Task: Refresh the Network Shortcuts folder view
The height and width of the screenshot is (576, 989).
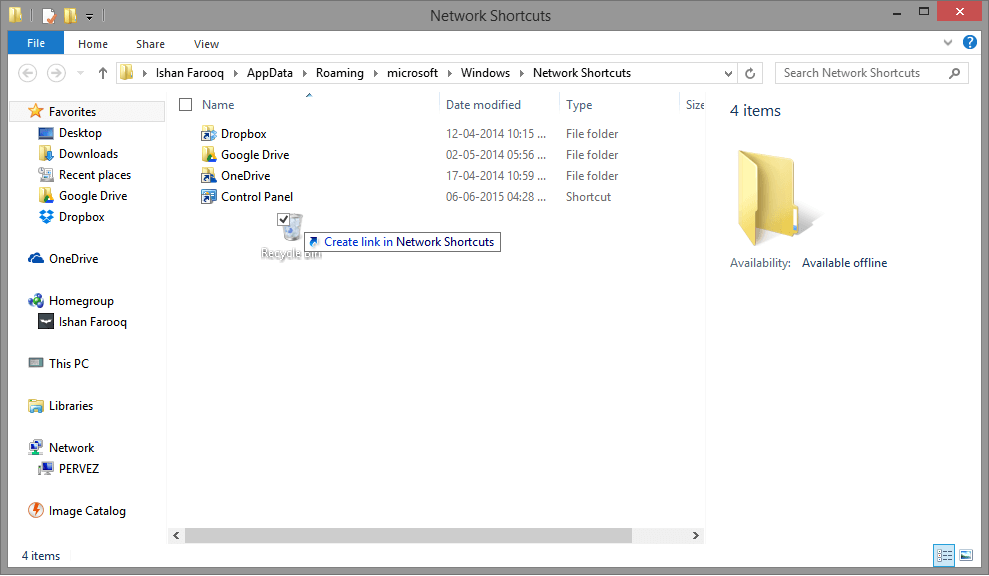Action: click(x=751, y=73)
